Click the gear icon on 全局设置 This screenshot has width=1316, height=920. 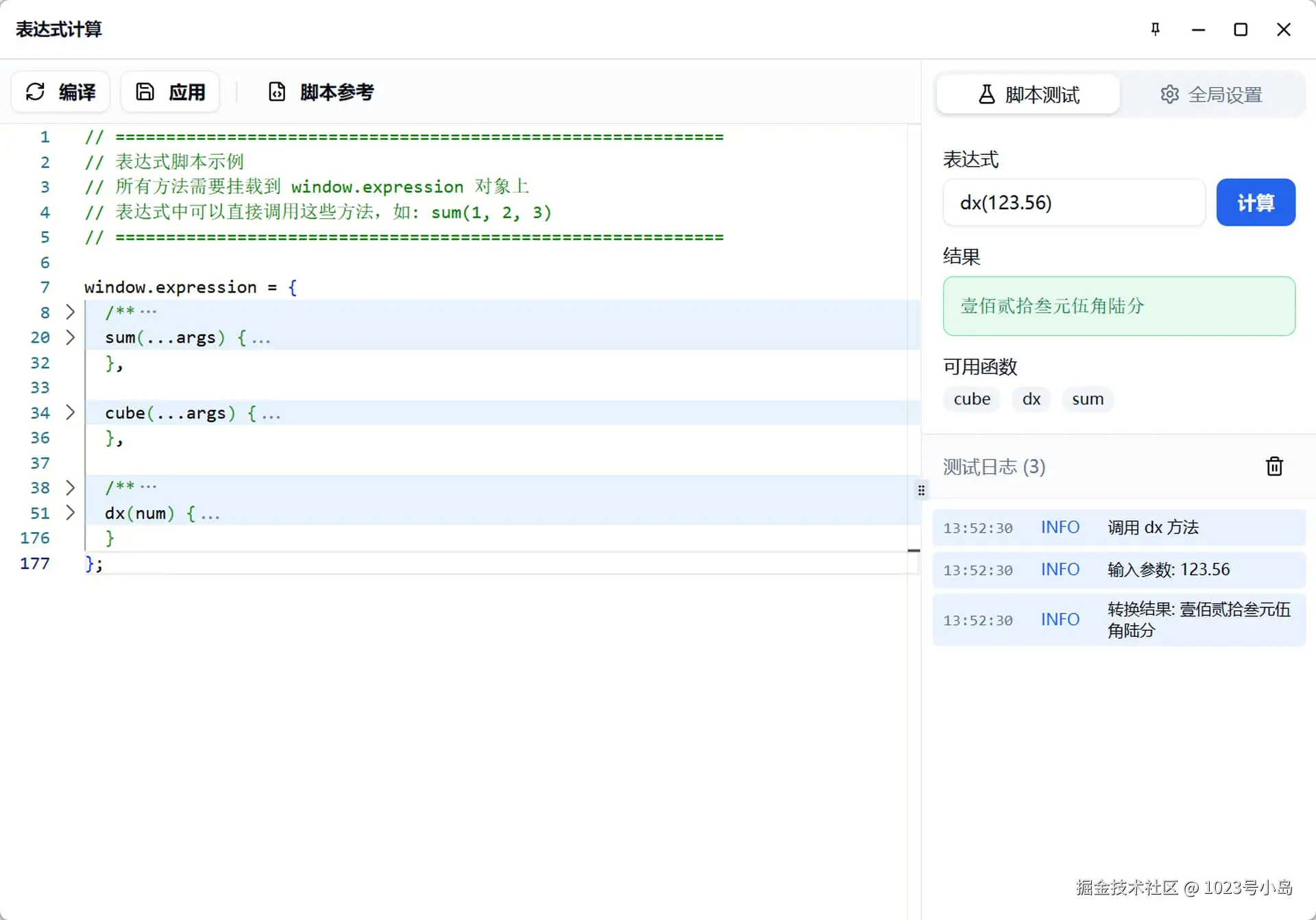(1169, 95)
